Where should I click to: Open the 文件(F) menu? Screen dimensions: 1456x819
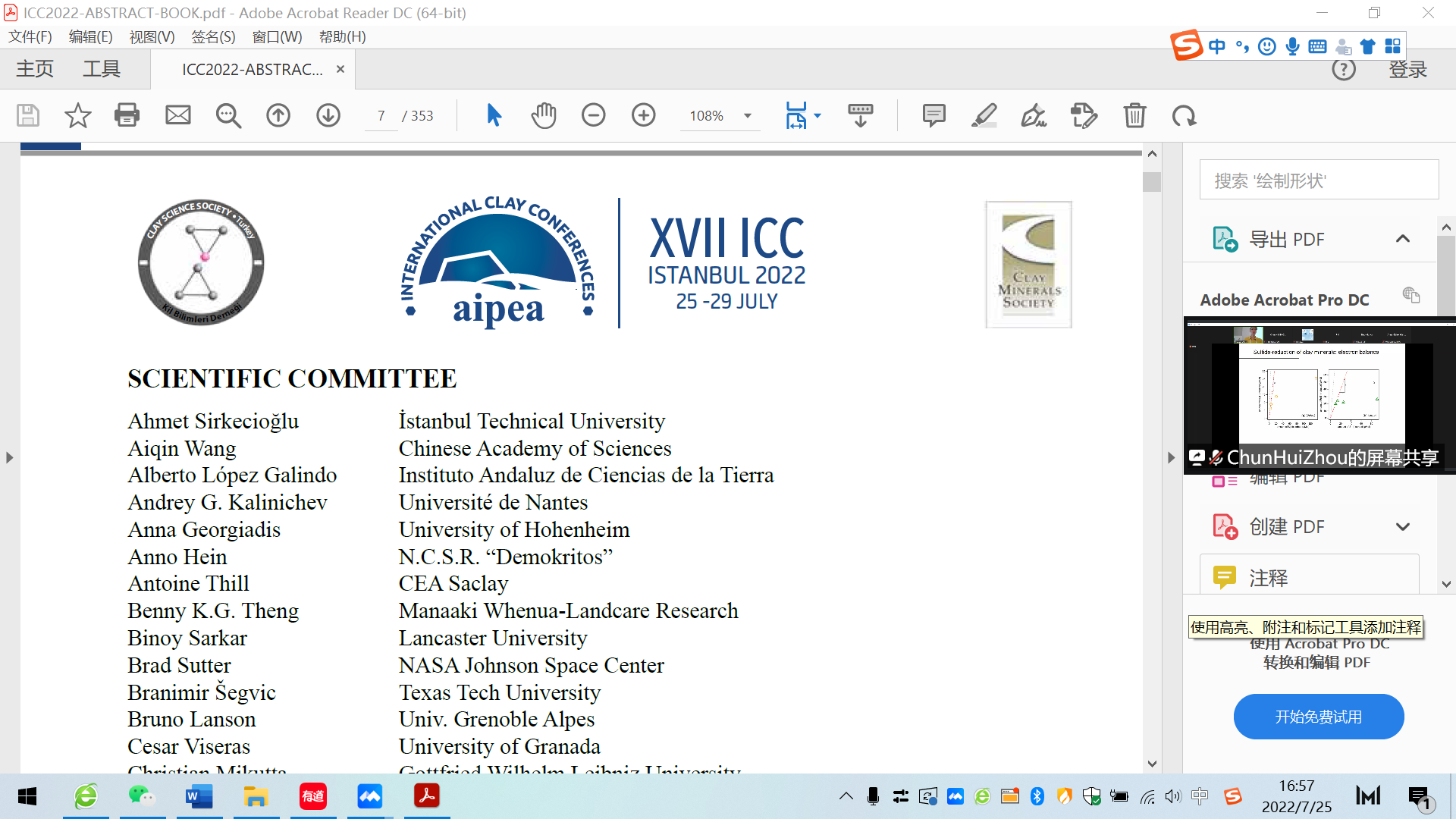30,37
